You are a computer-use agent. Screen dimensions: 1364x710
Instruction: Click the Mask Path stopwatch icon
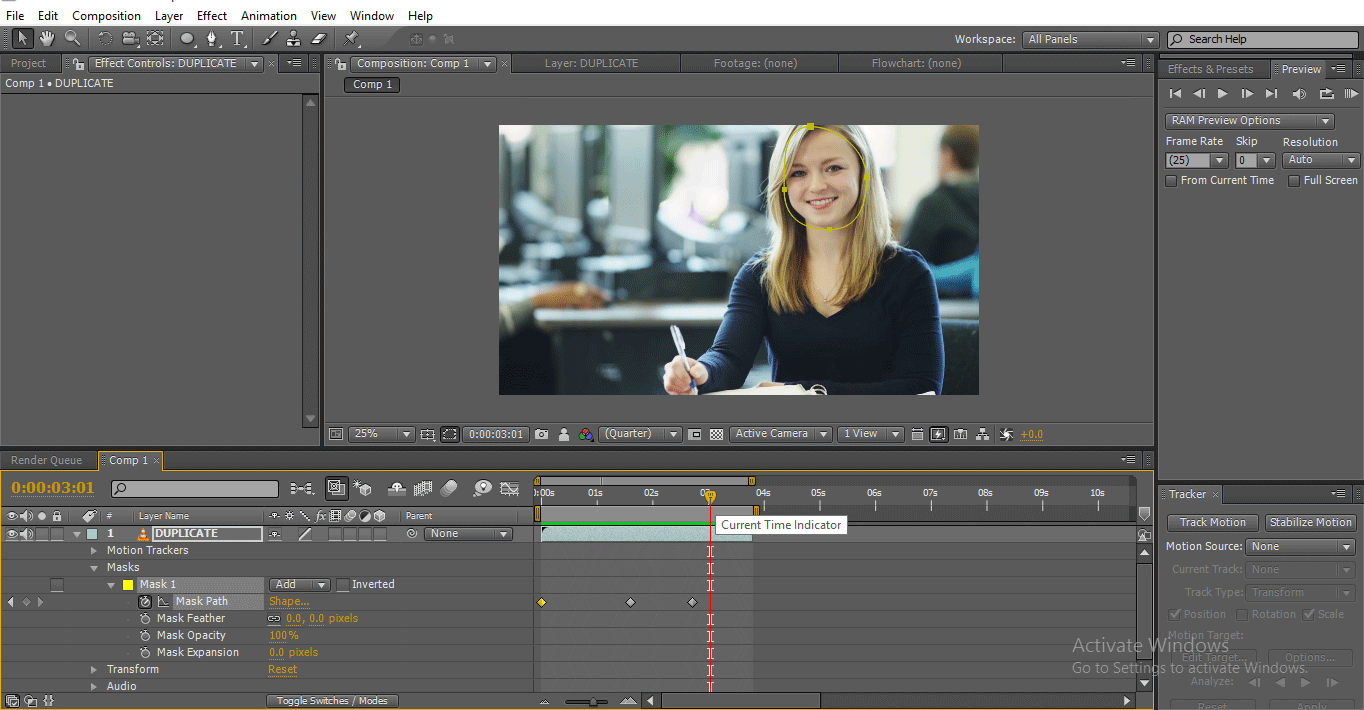[x=145, y=602]
